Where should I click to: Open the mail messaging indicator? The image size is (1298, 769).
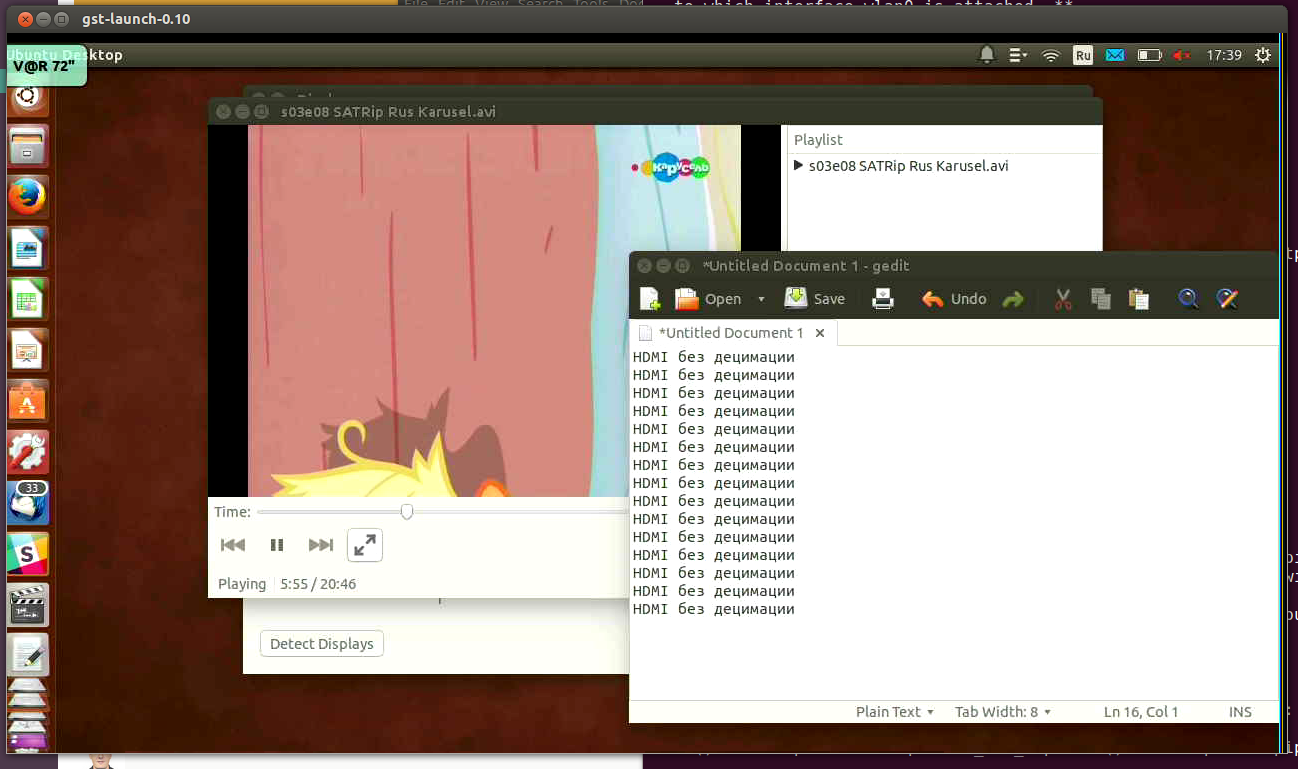[x=1115, y=55]
